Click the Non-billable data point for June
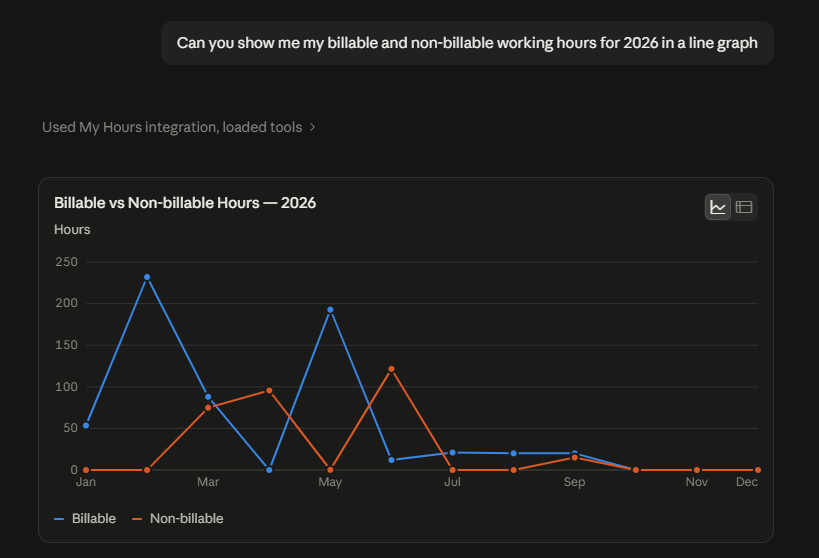 coord(391,369)
